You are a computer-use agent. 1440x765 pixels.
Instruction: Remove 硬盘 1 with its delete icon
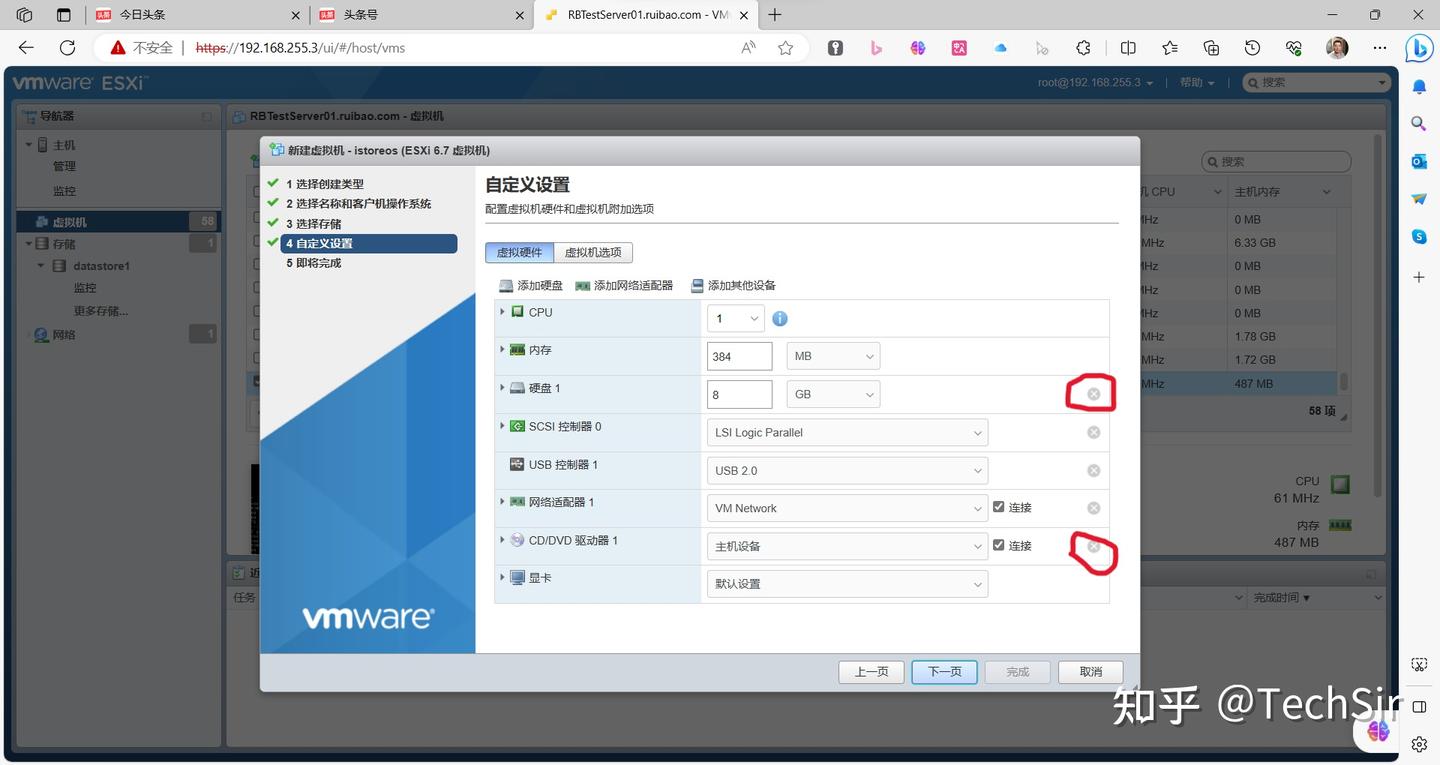tap(1094, 394)
